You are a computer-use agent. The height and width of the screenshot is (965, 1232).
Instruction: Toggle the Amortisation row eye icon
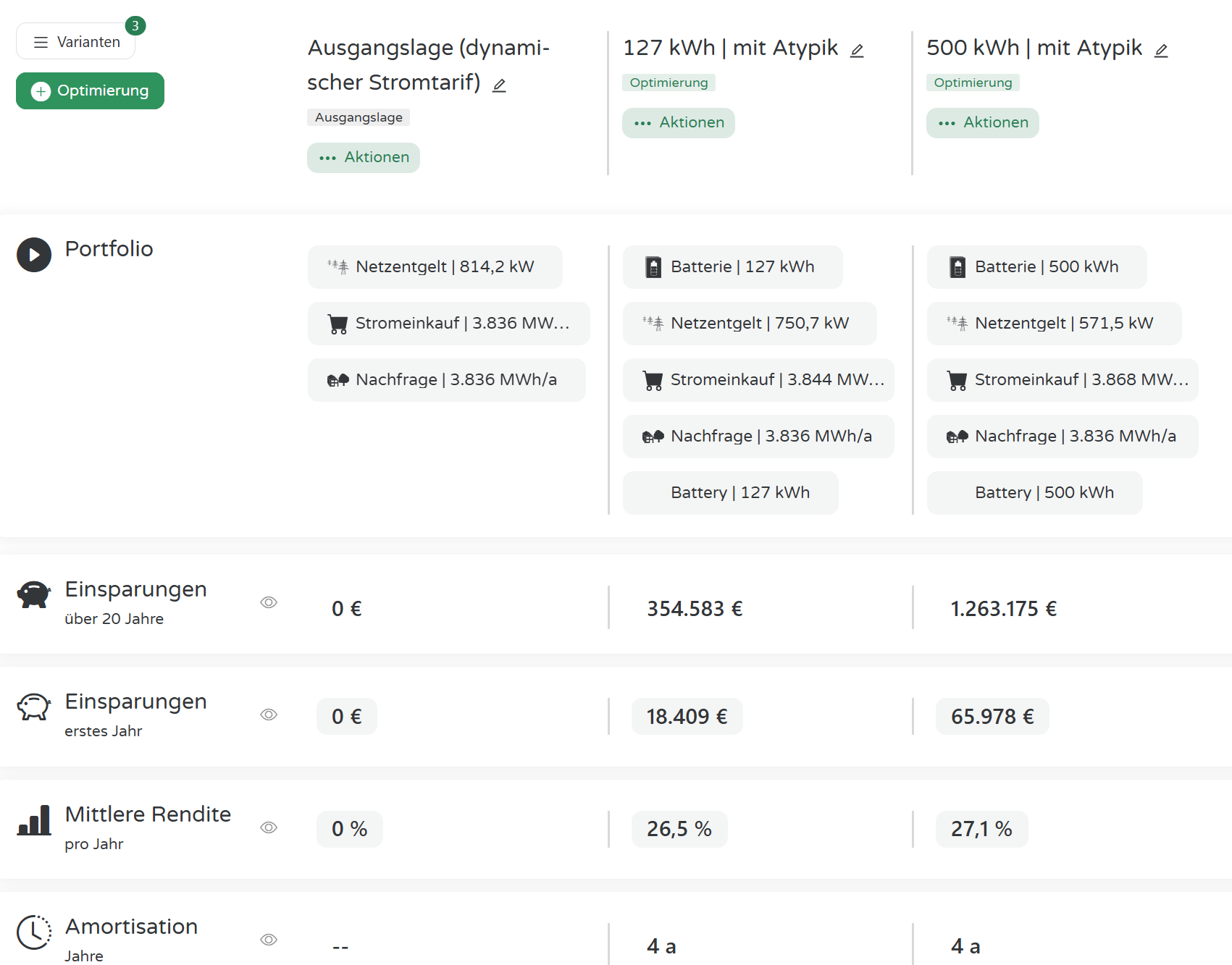[269, 940]
